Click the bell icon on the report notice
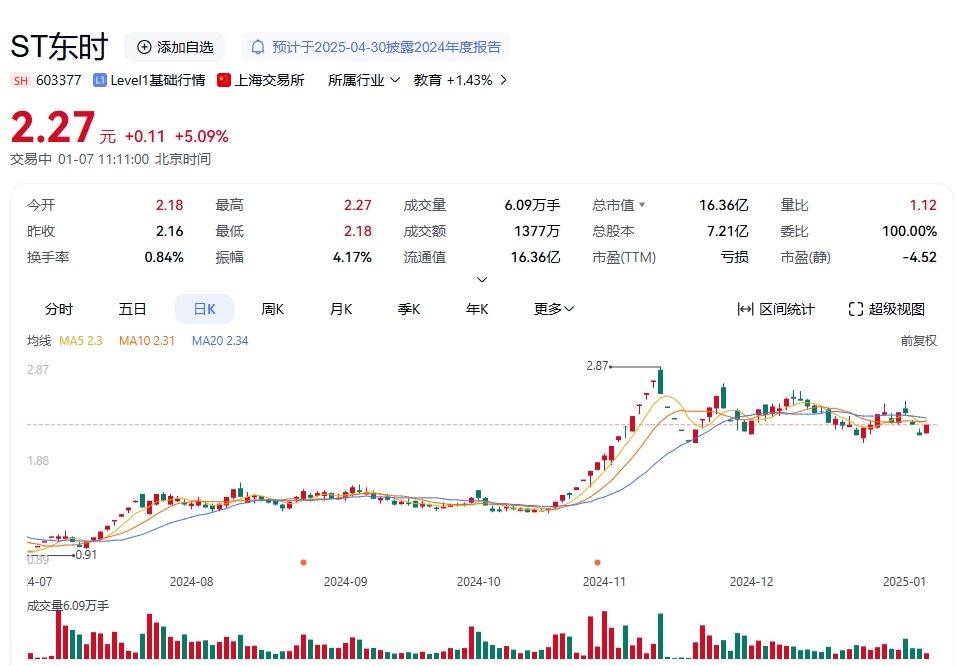956x666 pixels. point(259,46)
